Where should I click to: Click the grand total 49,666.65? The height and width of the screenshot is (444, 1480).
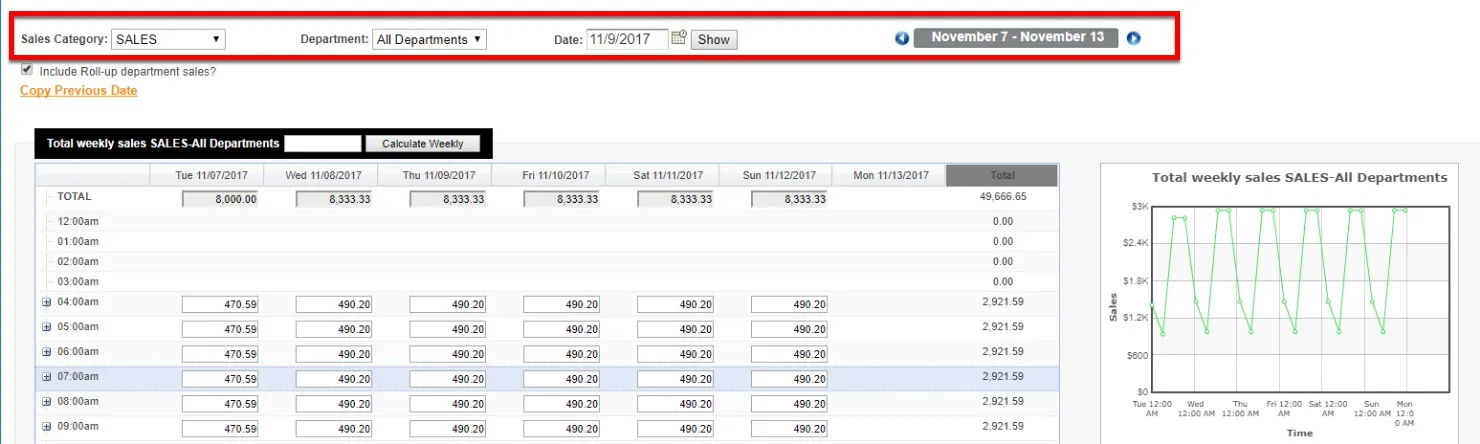coord(1003,197)
